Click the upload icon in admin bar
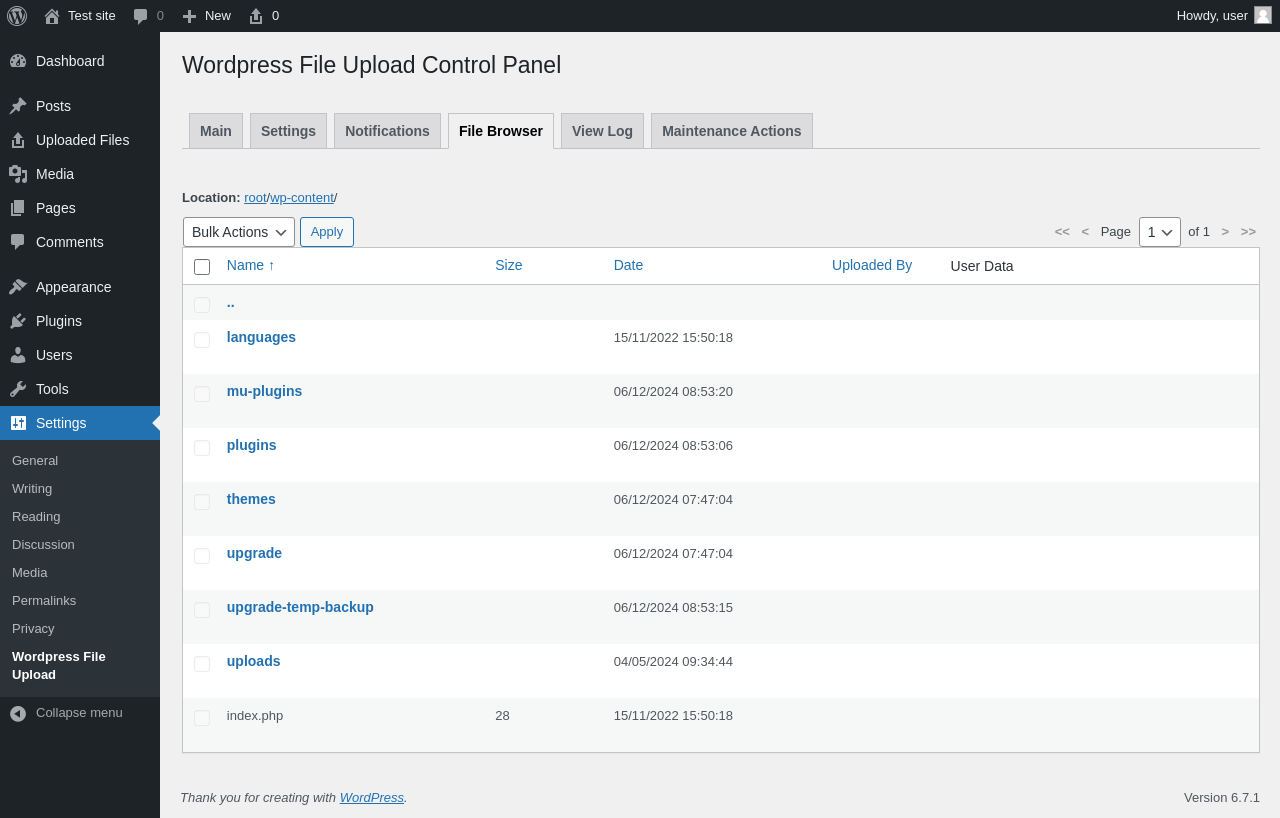The height and width of the screenshot is (818, 1280). tap(256, 16)
